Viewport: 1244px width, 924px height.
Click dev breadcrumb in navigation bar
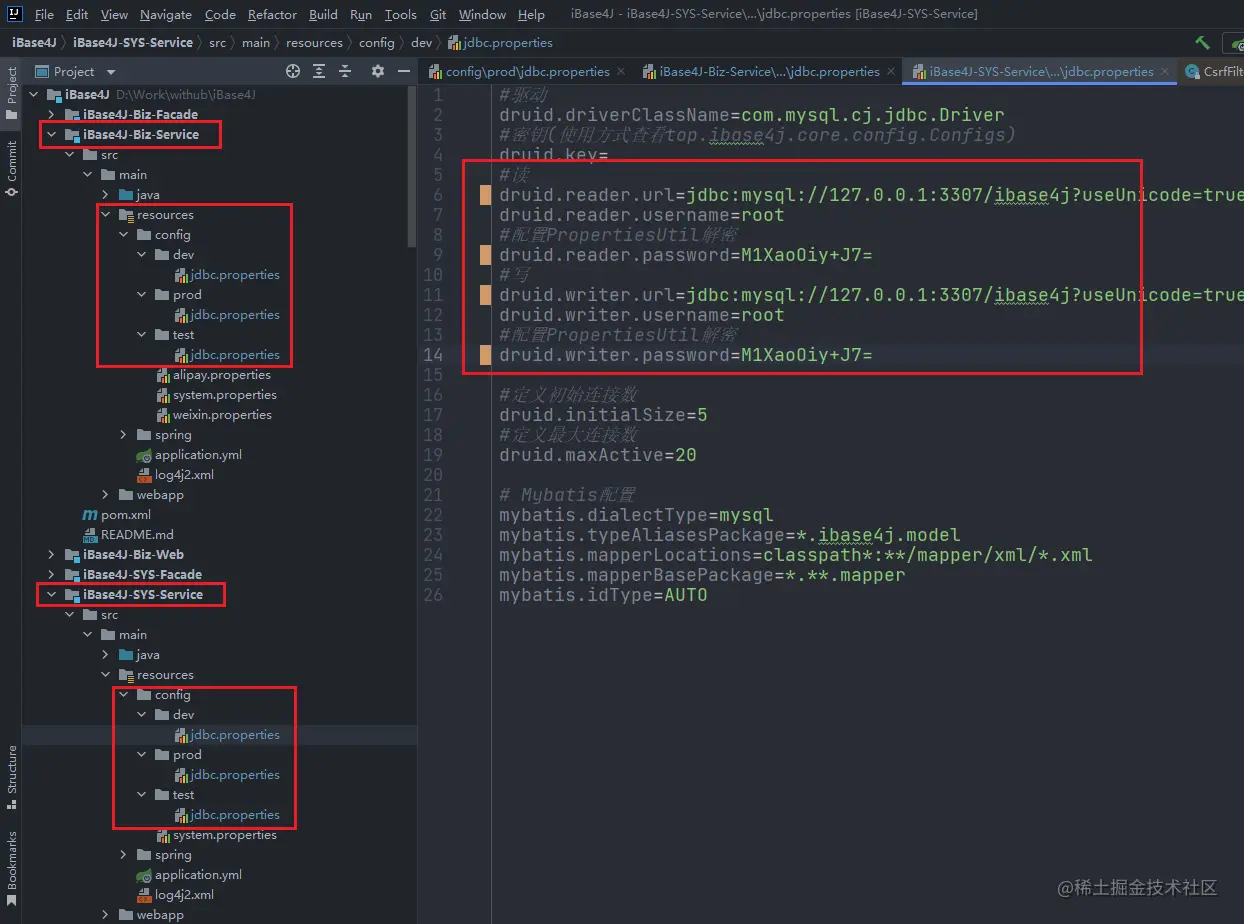422,43
